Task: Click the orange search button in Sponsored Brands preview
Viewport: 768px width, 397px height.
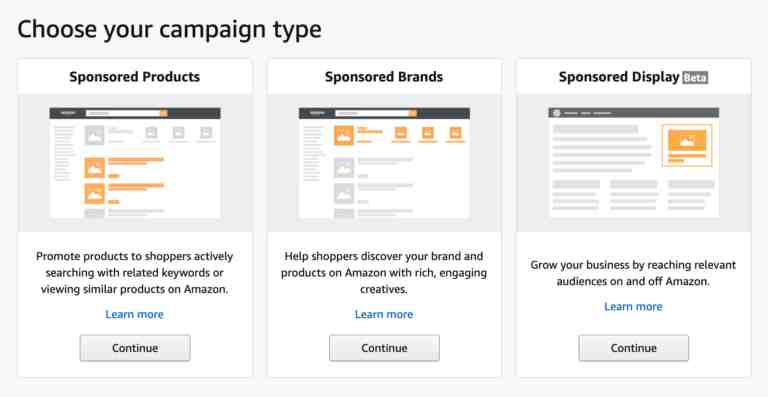Action: (x=413, y=113)
